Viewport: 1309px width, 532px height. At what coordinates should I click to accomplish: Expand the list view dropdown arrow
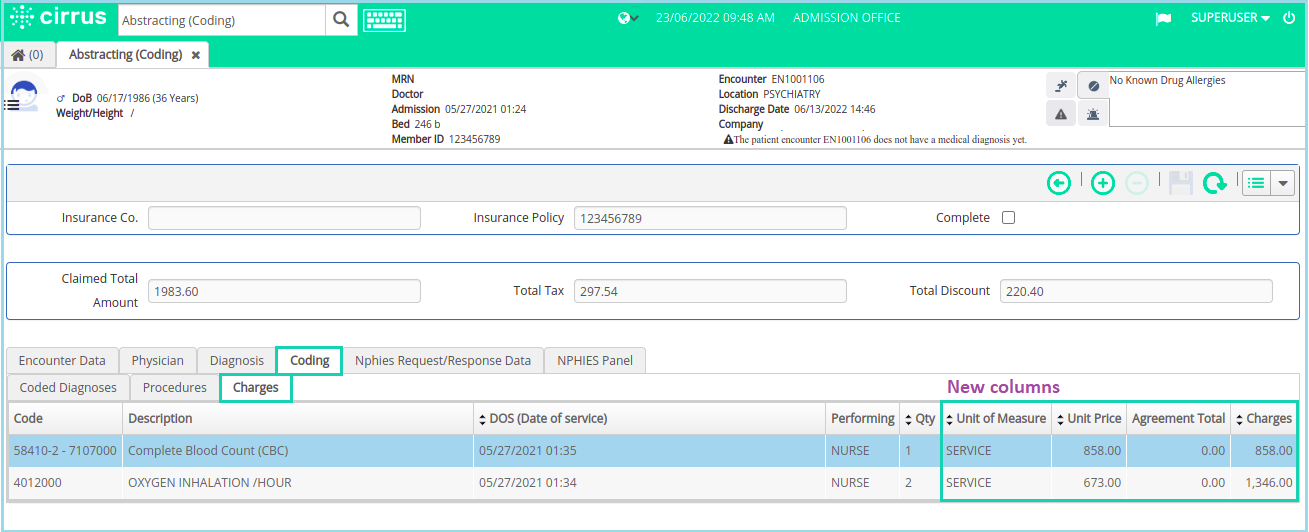coord(1283,183)
